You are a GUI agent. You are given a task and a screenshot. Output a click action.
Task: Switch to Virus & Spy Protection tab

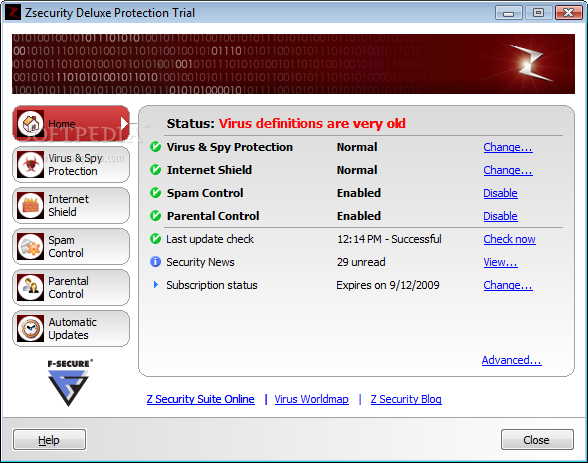(x=71, y=165)
